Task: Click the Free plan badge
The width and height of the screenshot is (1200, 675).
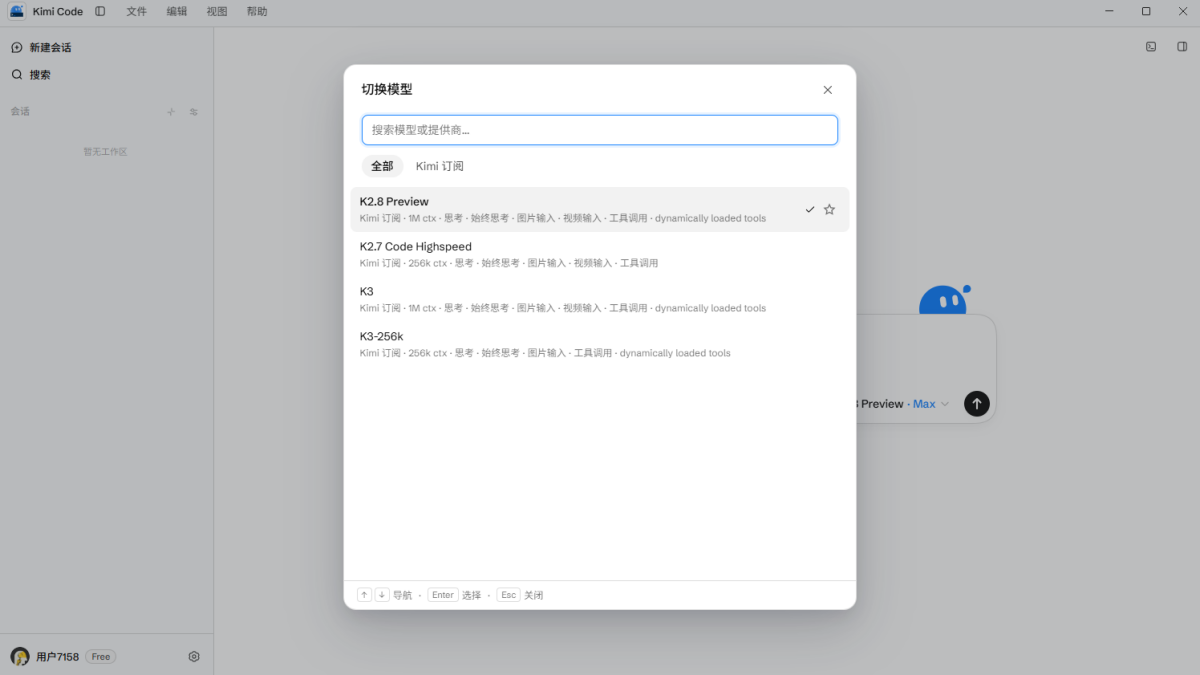Action: tap(101, 657)
